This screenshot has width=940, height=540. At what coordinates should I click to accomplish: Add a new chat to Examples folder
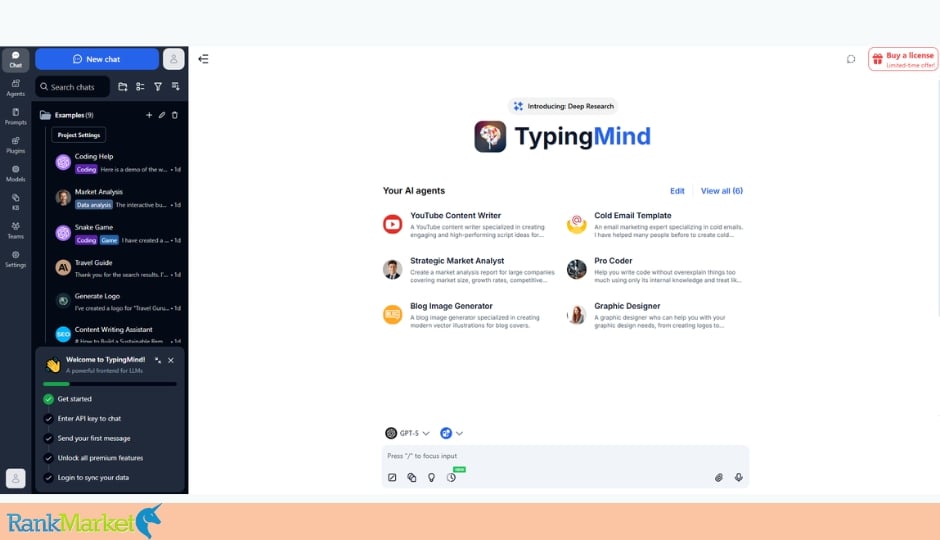[149, 115]
